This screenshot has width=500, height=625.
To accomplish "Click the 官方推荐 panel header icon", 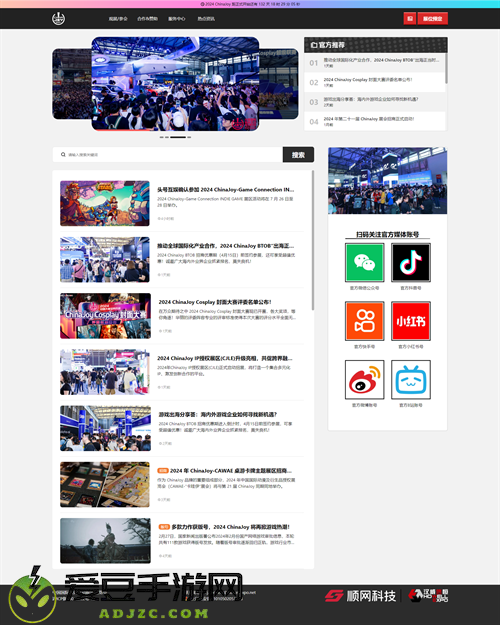I will [x=314, y=45].
